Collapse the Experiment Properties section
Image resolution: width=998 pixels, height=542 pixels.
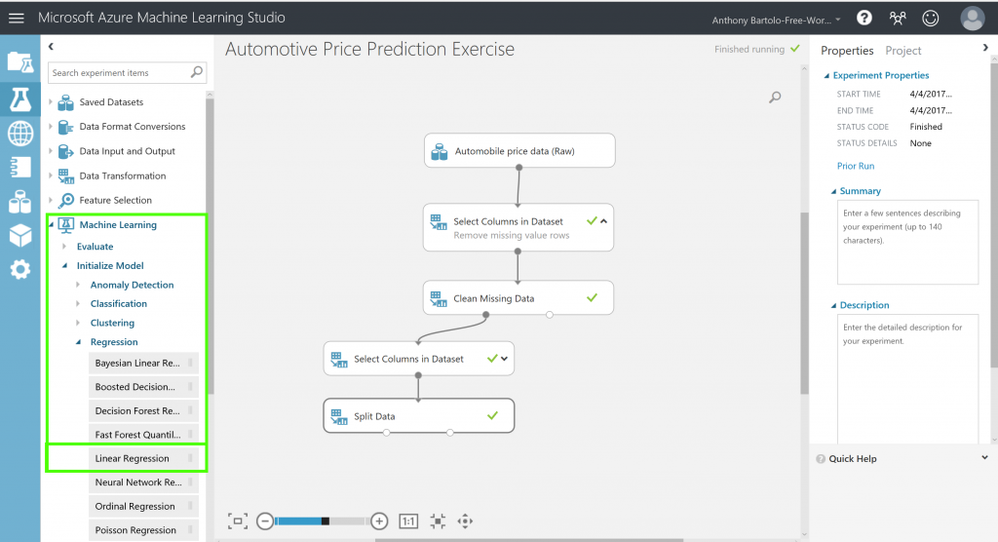(827, 76)
